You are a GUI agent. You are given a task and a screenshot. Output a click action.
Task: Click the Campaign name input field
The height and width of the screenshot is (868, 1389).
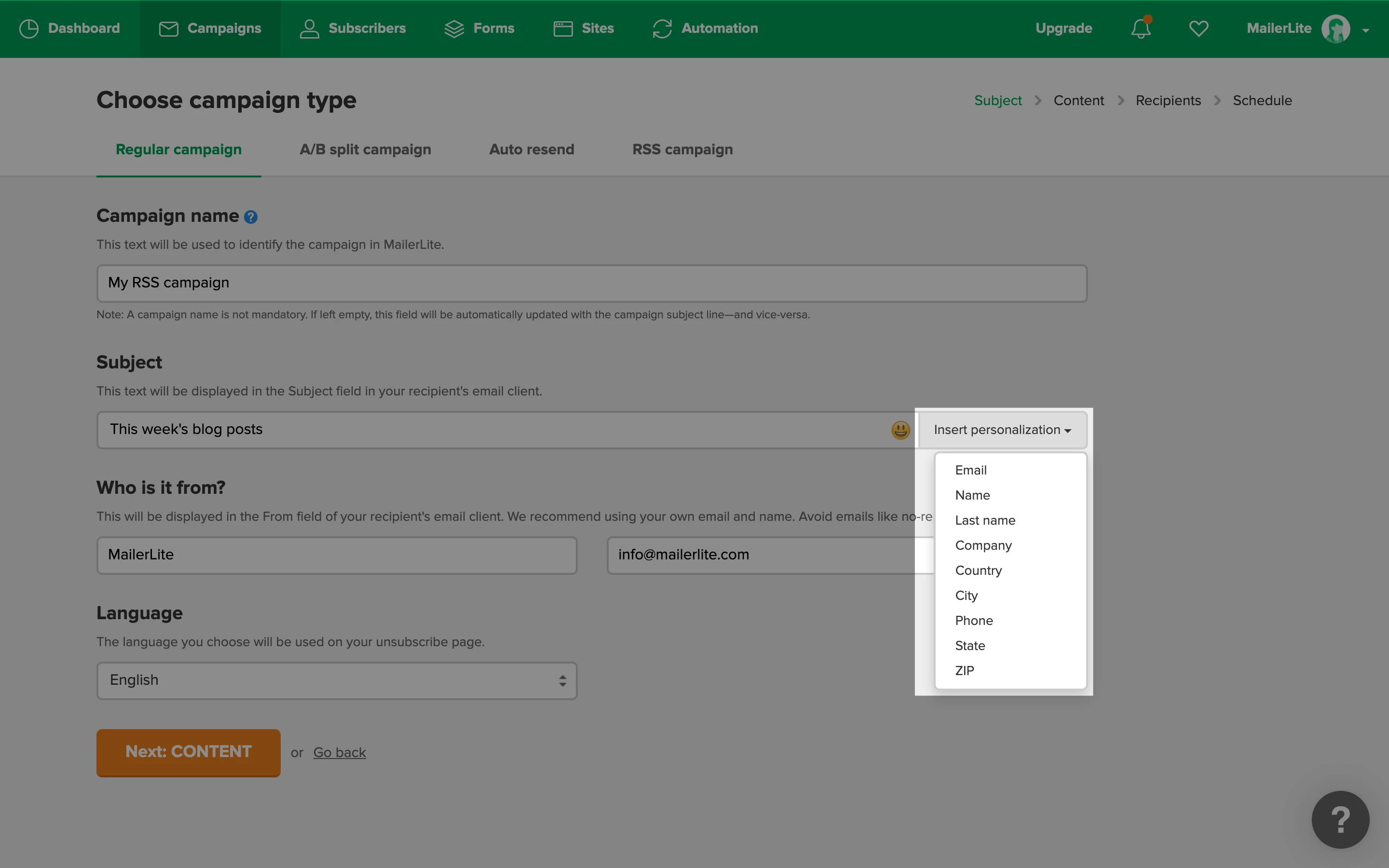[591, 283]
